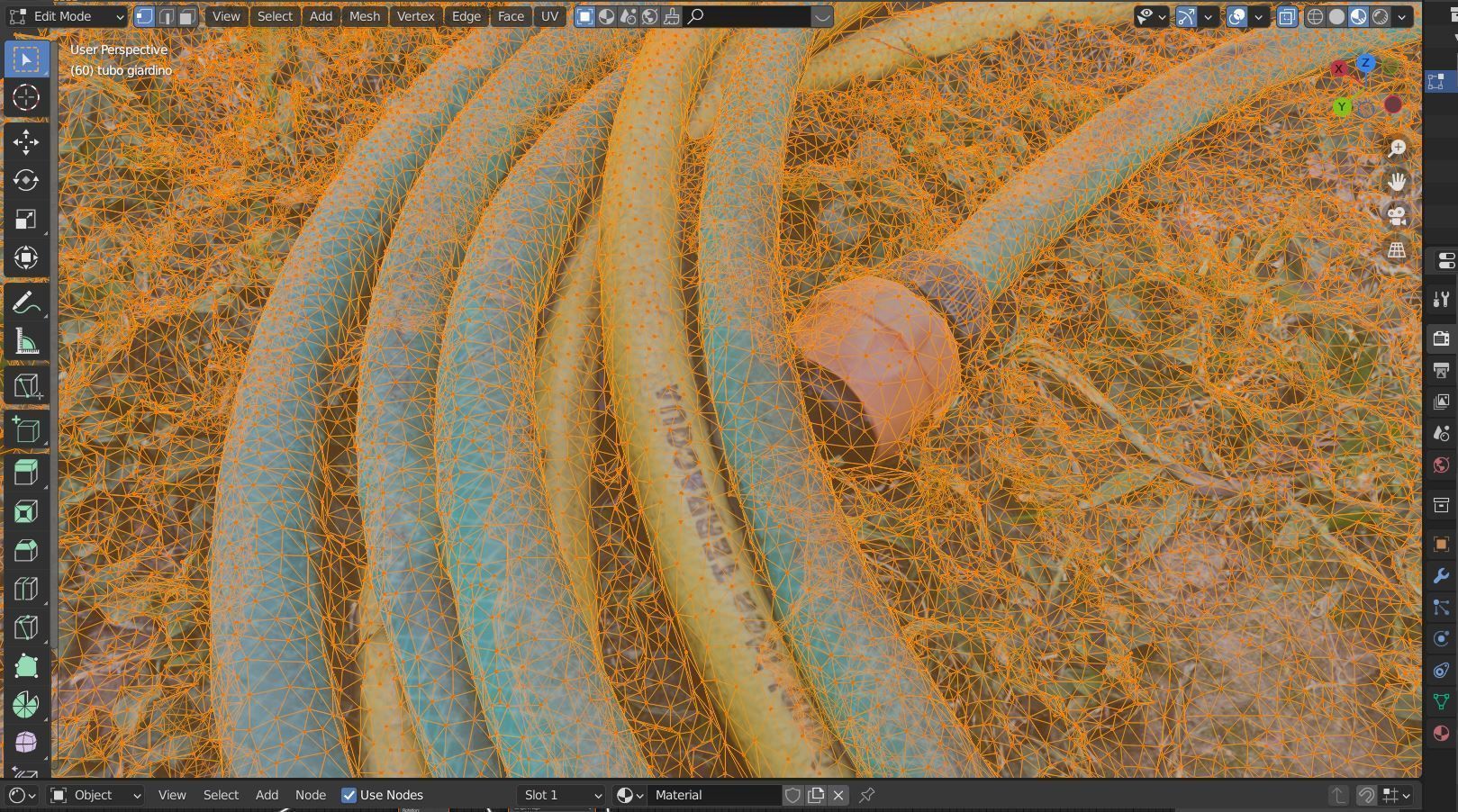Choose the Move tool

(x=26, y=142)
